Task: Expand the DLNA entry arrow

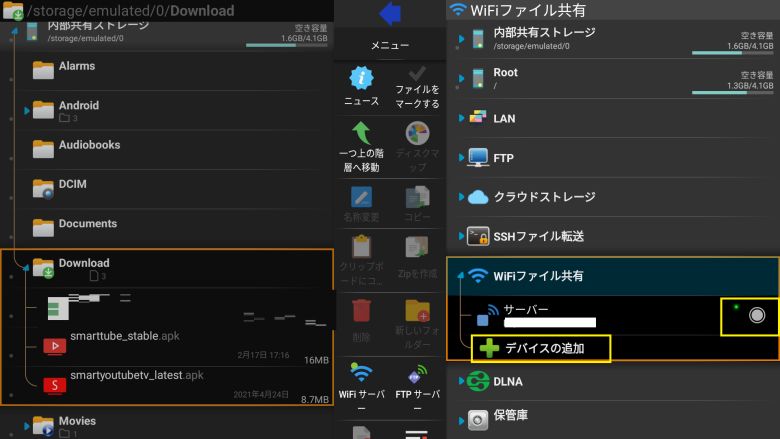Action: tap(461, 381)
